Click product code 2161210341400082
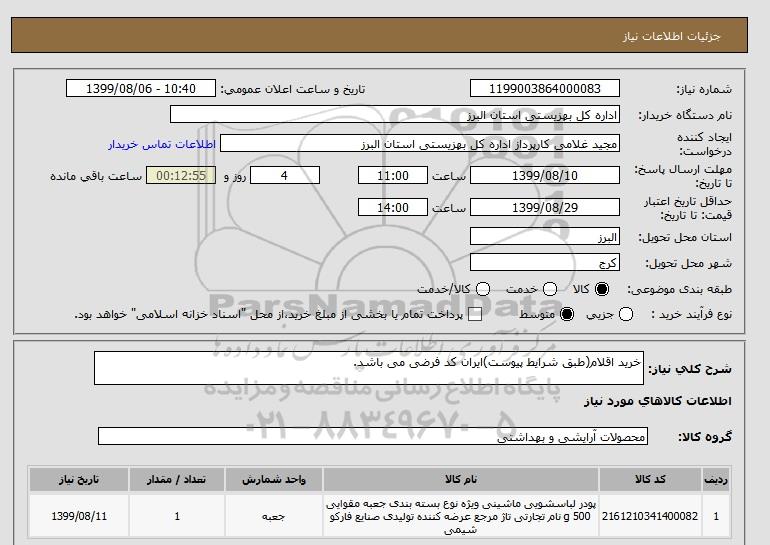This screenshot has width=770, height=545. click(650, 516)
